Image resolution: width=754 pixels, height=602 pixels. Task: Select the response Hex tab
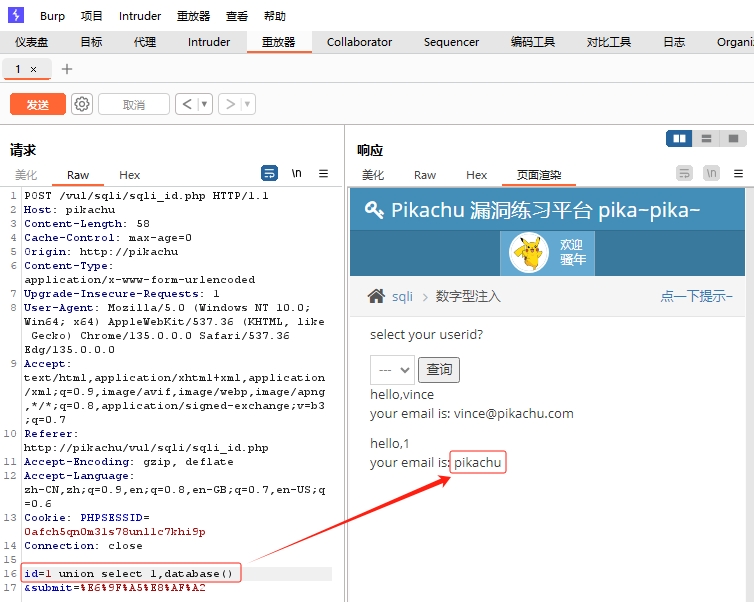coord(477,175)
